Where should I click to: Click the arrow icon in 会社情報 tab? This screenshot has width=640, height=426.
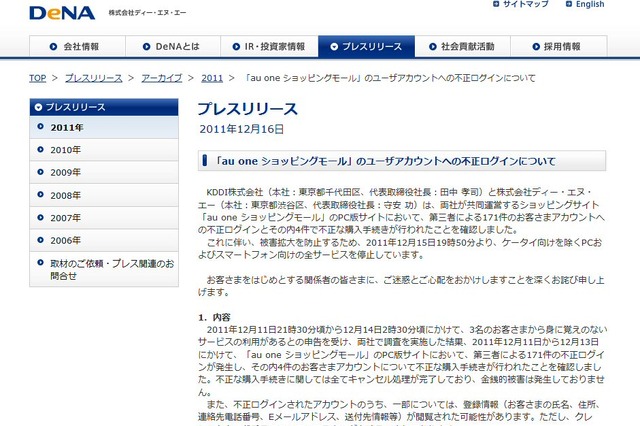pos(53,47)
